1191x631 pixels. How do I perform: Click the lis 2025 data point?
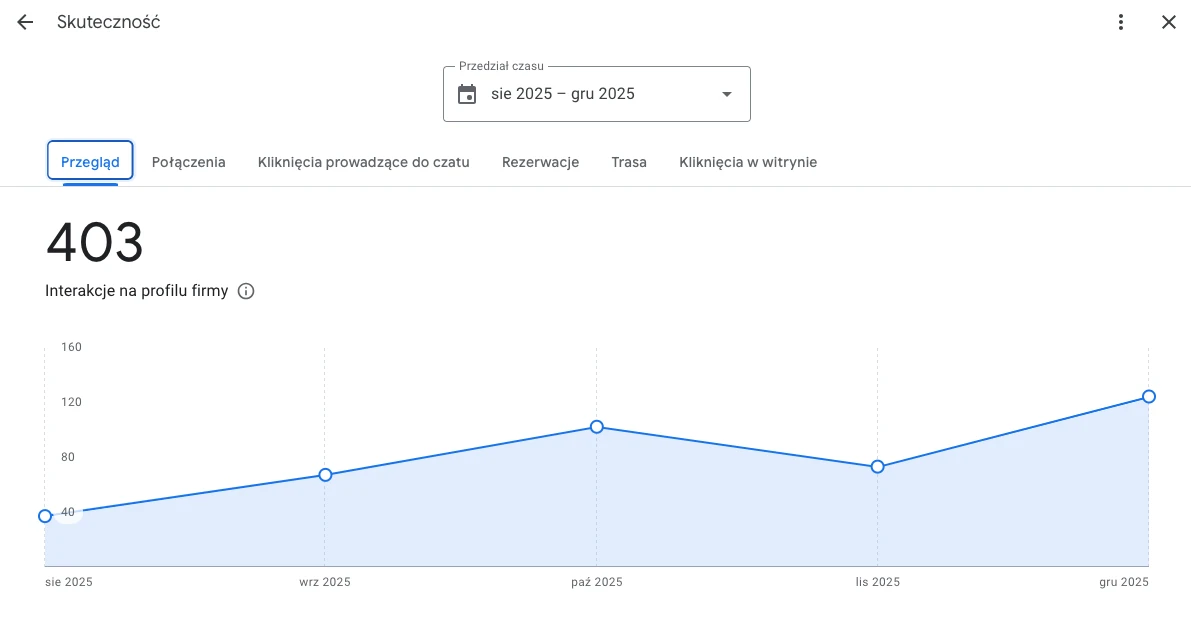pos(877,467)
